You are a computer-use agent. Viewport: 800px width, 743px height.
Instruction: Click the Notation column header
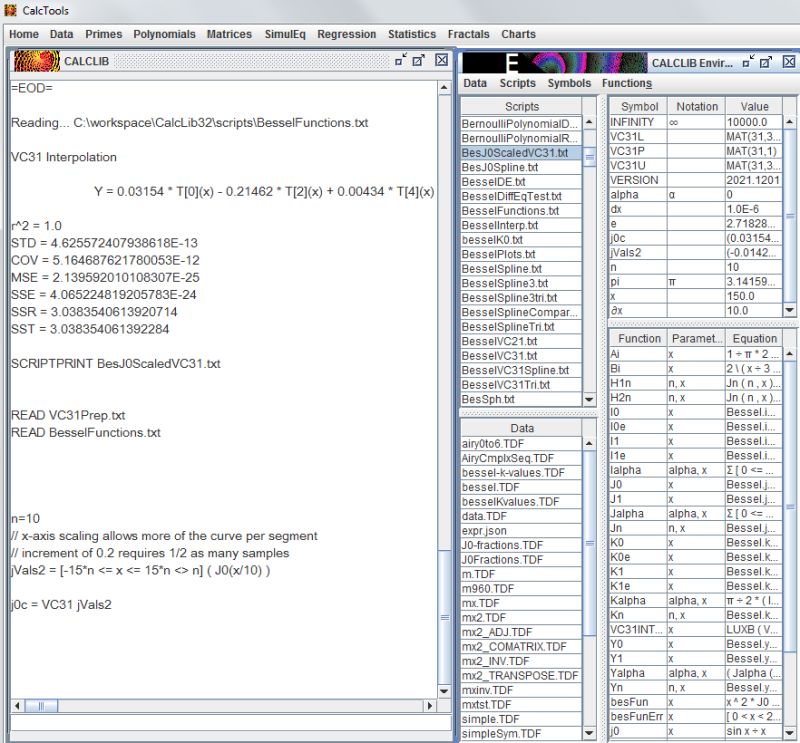696,107
